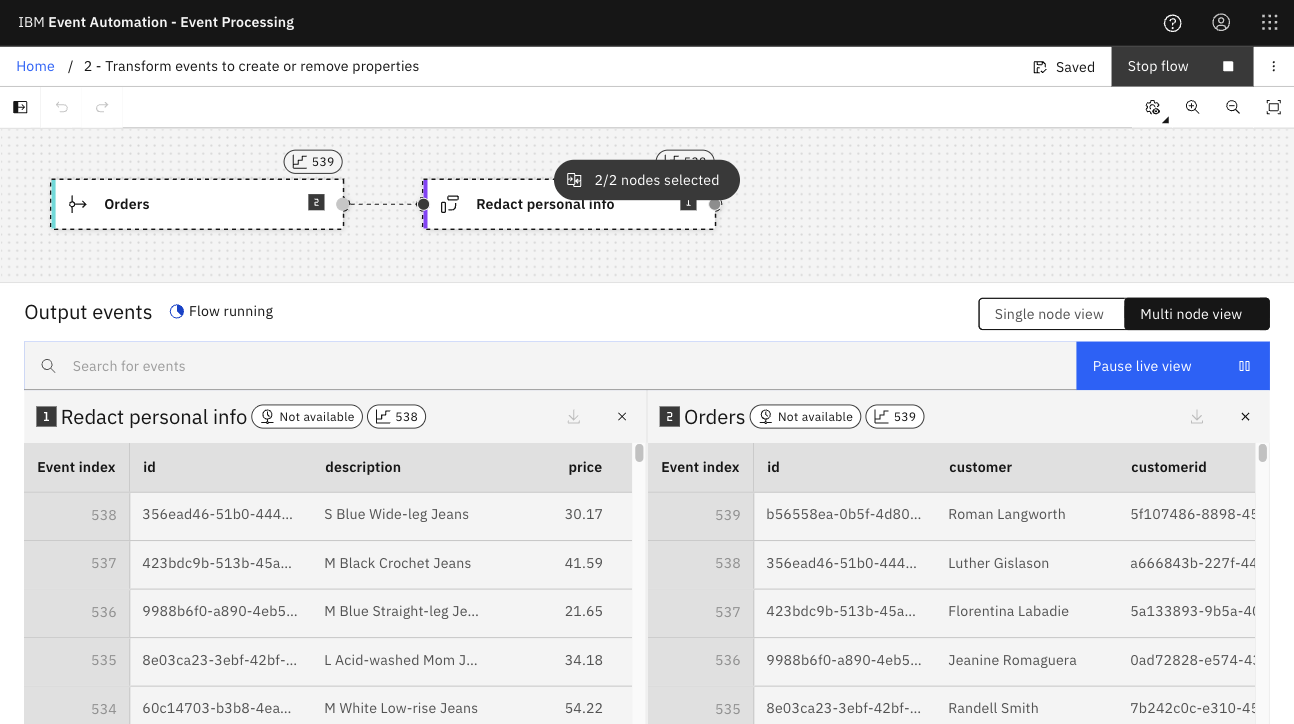Viewport: 1294px width, 724px height.
Task: Pause the live view
Action: (1172, 366)
